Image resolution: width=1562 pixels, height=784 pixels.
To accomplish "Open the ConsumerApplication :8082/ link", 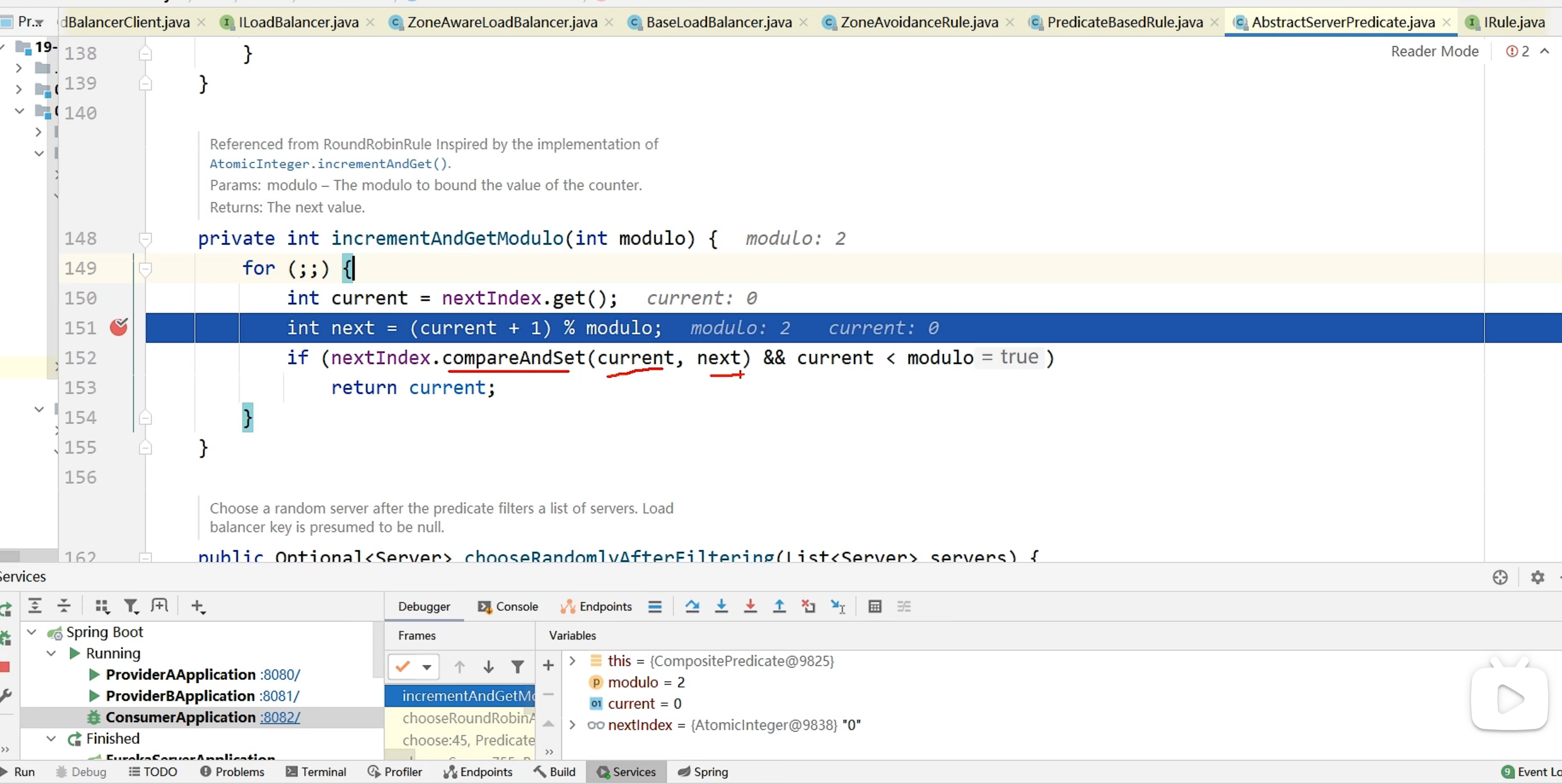I will tap(280, 717).
